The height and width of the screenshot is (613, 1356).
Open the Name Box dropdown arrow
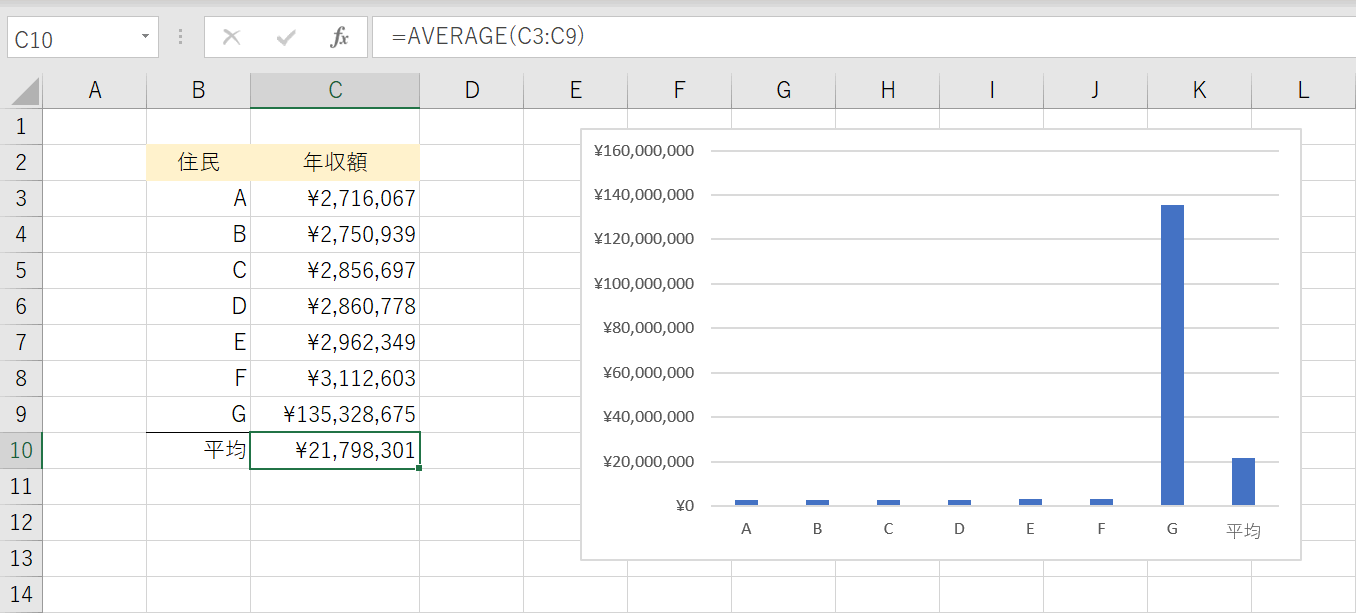pos(146,37)
